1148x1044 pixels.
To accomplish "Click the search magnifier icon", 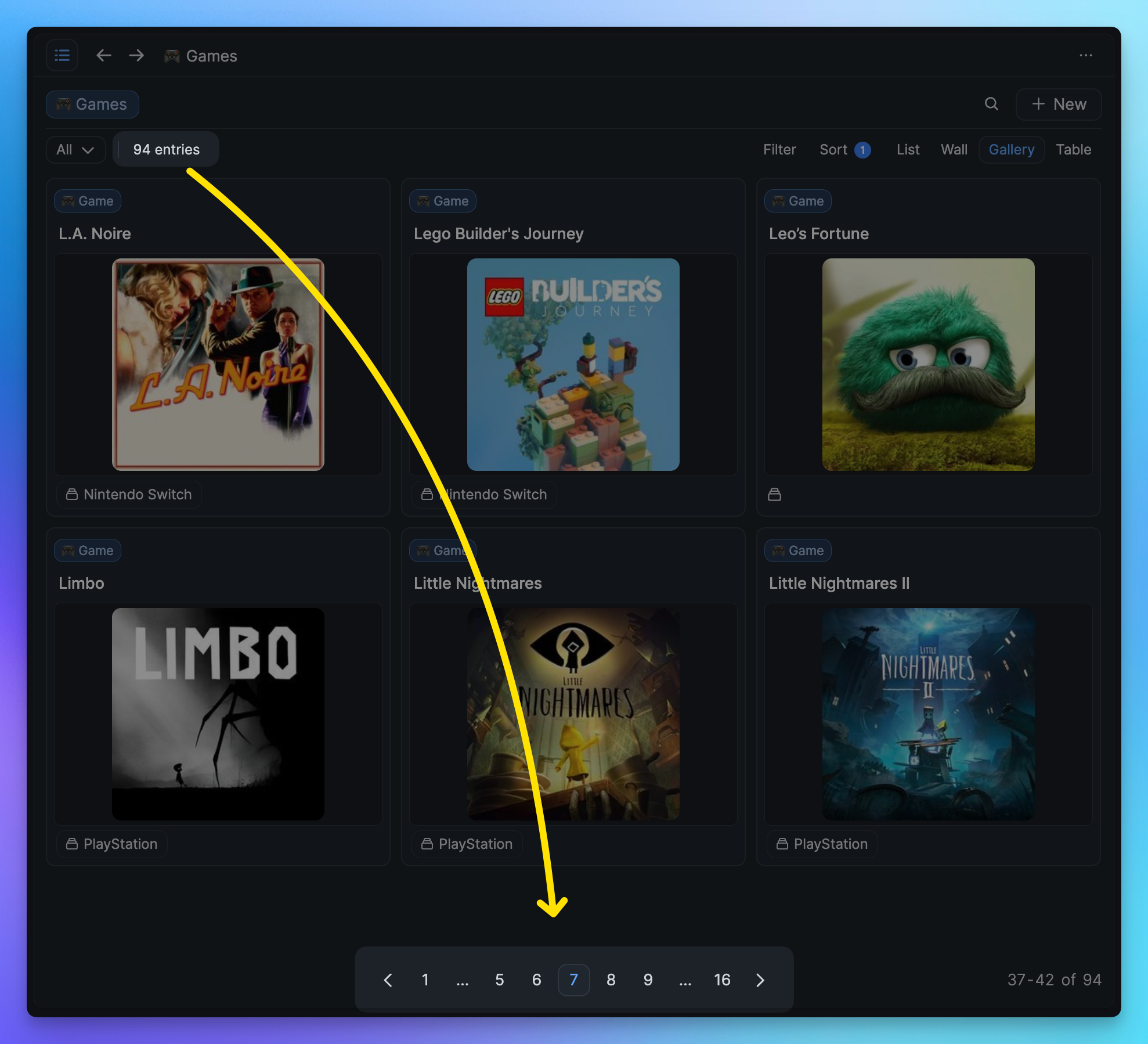I will tap(992, 104).
